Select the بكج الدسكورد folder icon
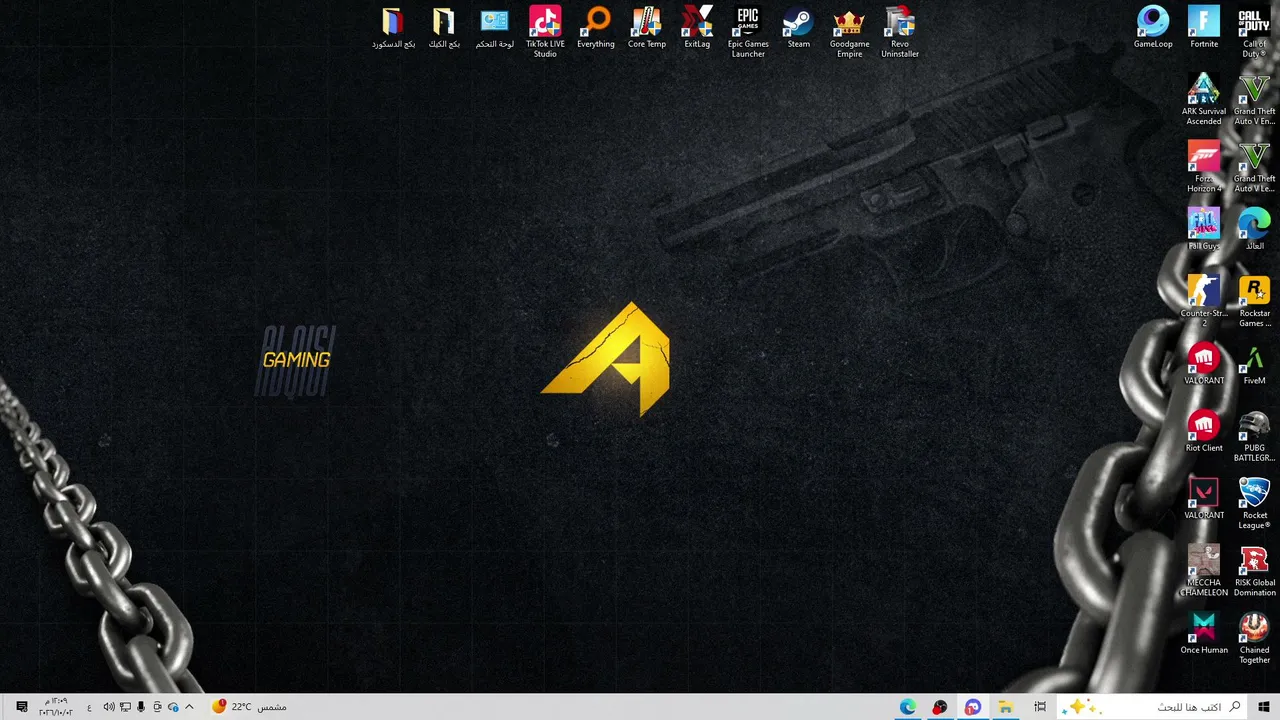Screen dimensions: 1280x720 coord(393,28)
